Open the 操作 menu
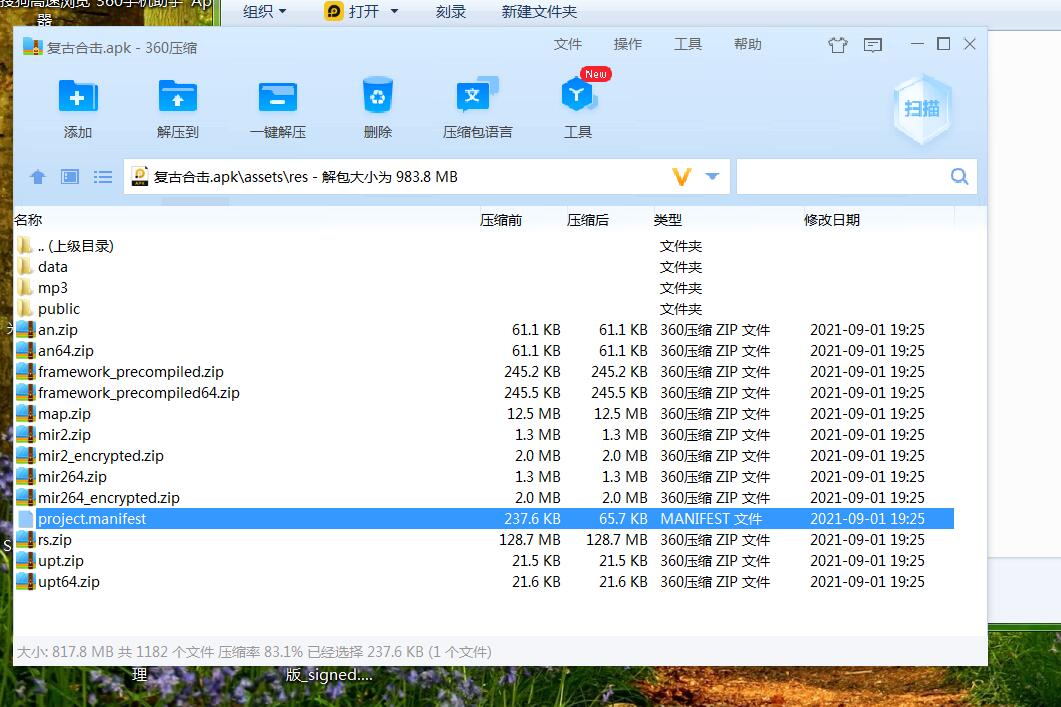Image resolution: width=1061 pixels, height=707 pixels. [627, 44]
